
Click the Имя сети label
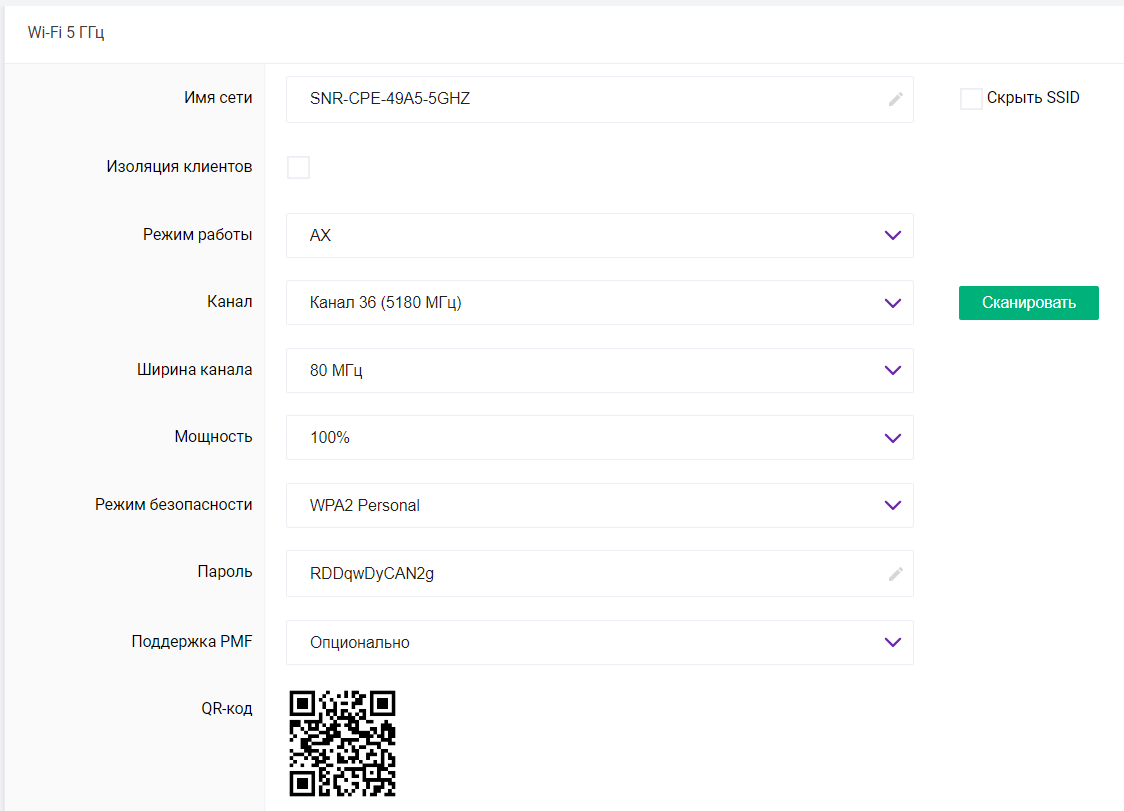pos(218,98)
